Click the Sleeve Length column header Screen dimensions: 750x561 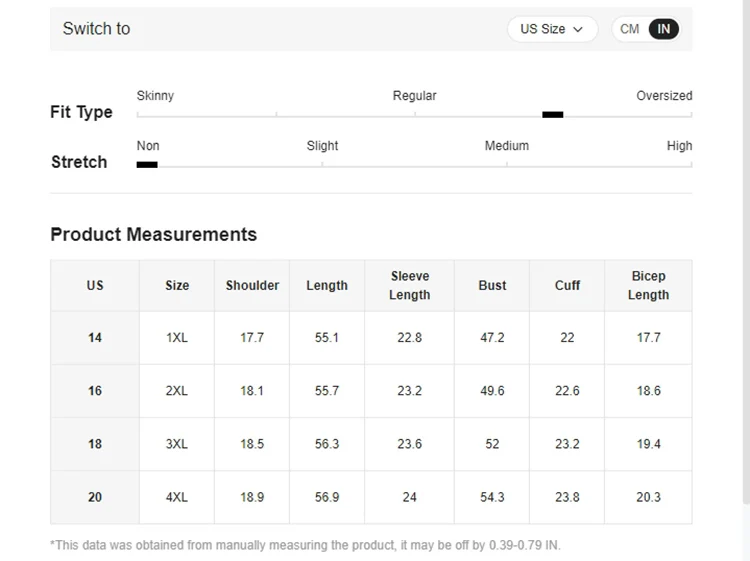[410, 285]
